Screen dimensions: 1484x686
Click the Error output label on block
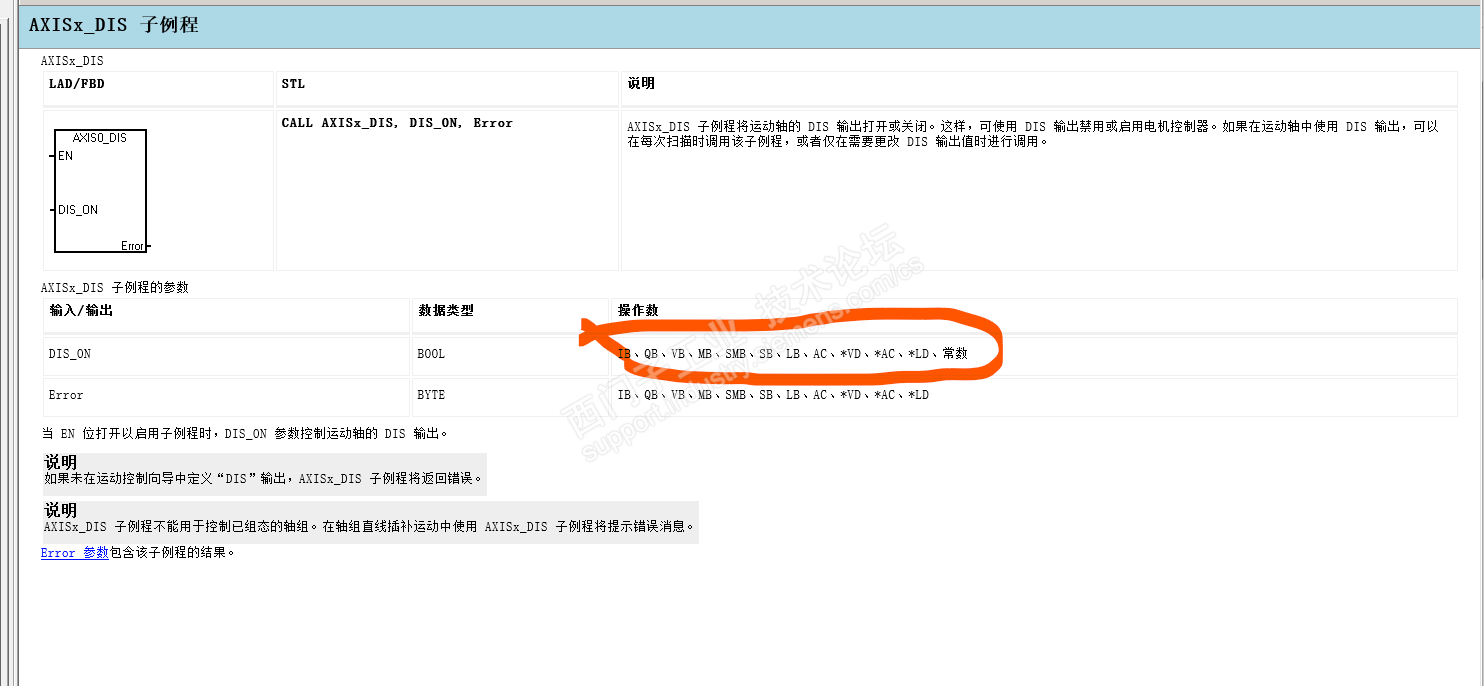(132, 246)
